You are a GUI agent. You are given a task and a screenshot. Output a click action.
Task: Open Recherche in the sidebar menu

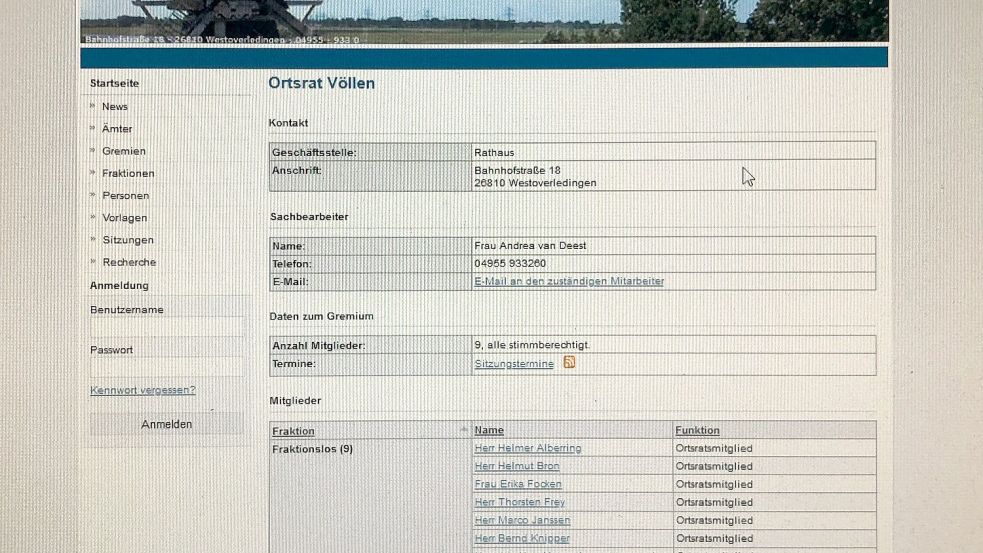pyautogui.click(x=129, y=262)
